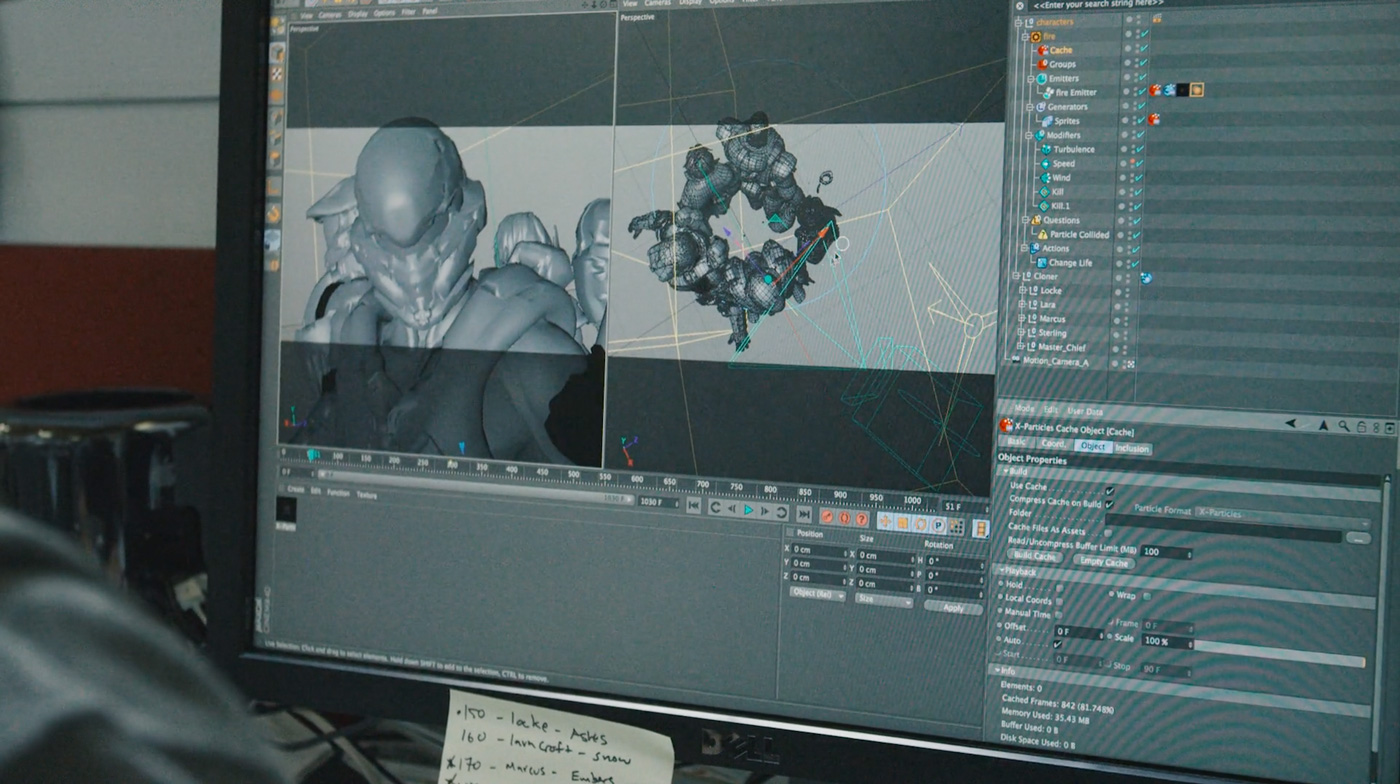This screenshot has width=1400, height=784.
Task: Click the Sprites row's red tag icon
Action: pos(1154,119)
